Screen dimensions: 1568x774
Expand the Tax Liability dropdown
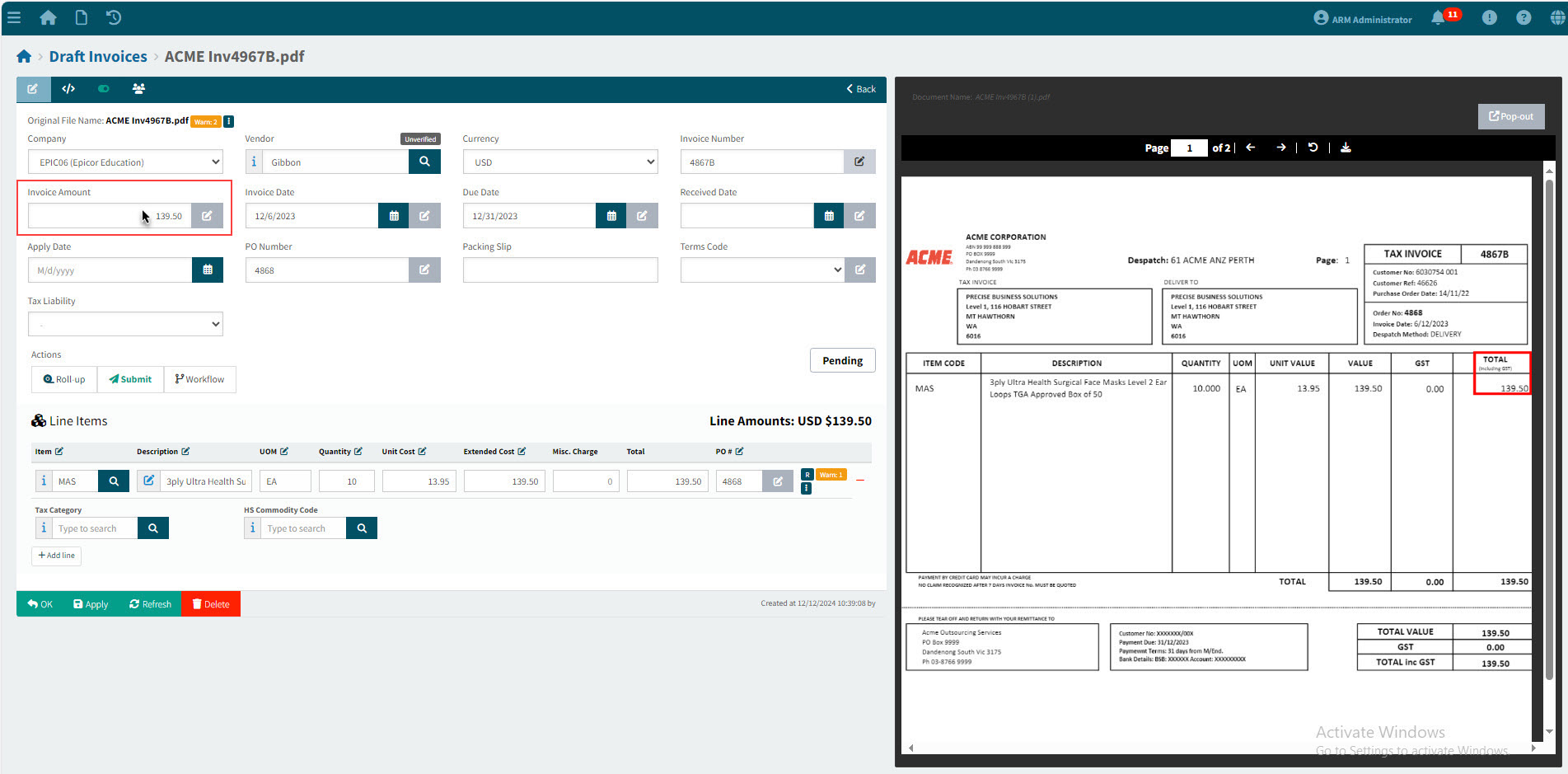pyautogui.click(x=125, y=324)
